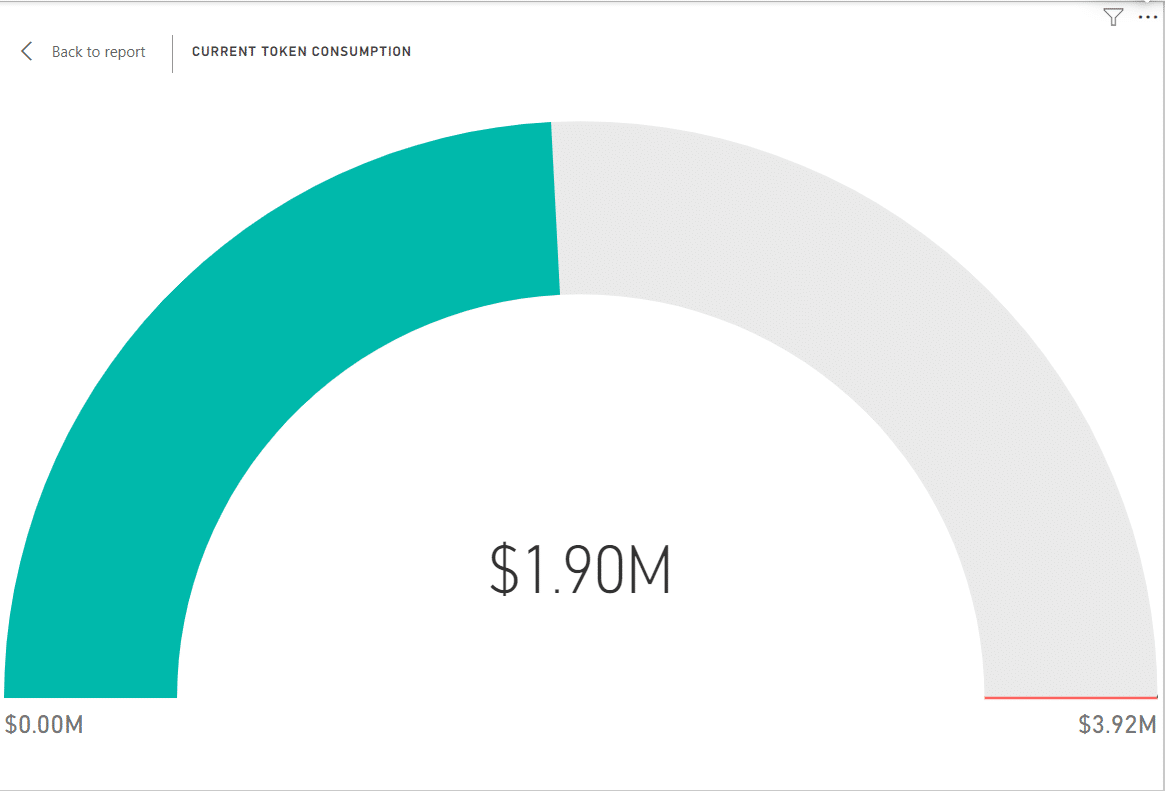The width and height of the screenshot is (1165, 791).
Task: Select the CURRENT TOKEN CONSUMPTION title
Action: tap(301, 51)
